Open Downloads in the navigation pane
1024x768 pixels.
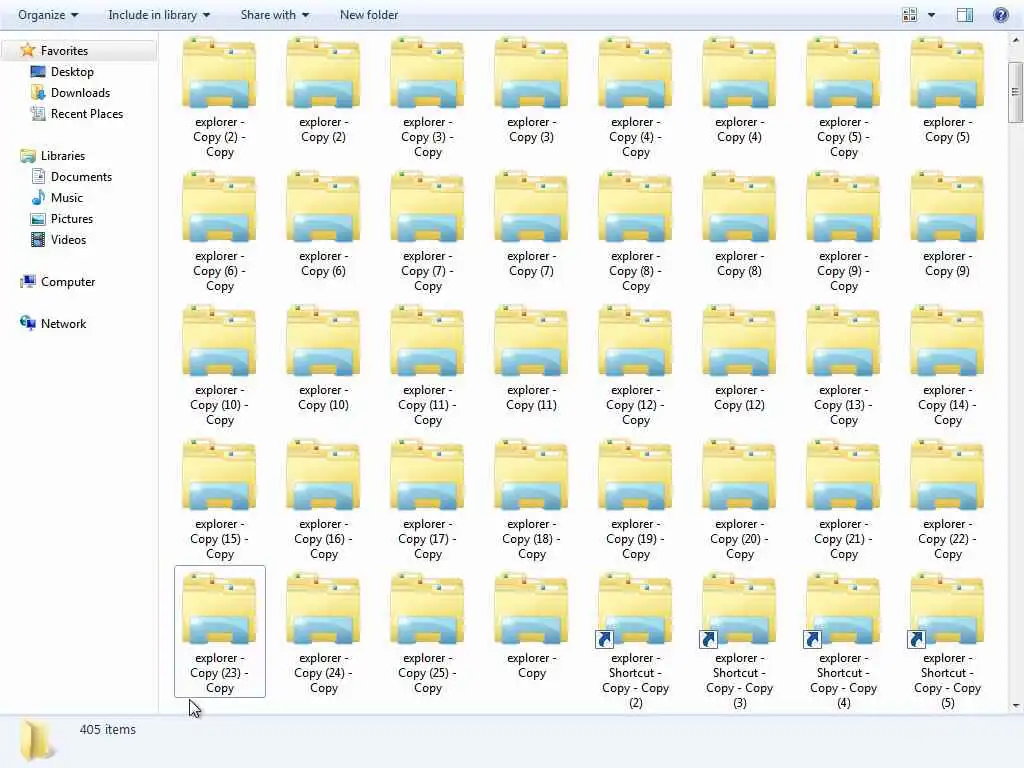[x=71, y=93]
